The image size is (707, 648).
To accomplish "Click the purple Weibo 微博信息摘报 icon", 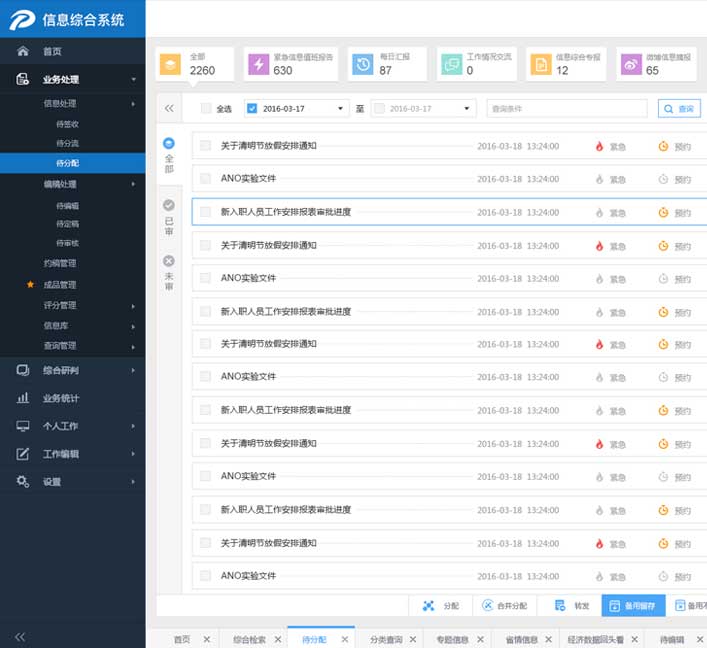I will point(631,64).
